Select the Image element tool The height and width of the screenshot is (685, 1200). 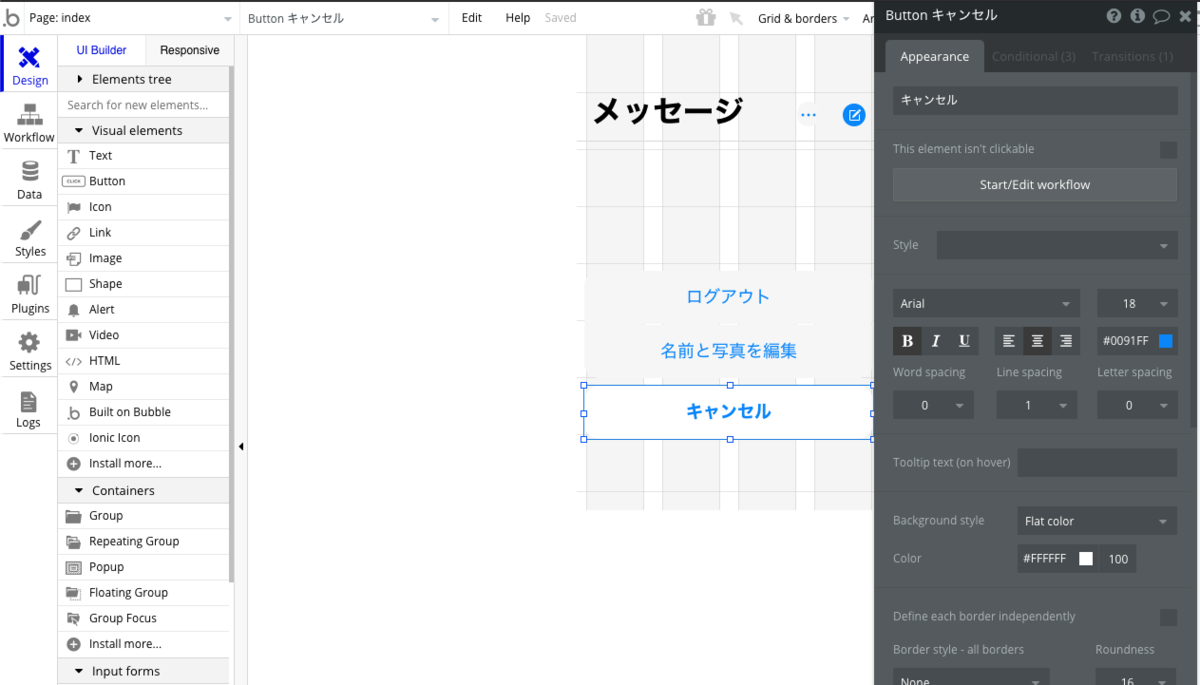pos(144,258)
